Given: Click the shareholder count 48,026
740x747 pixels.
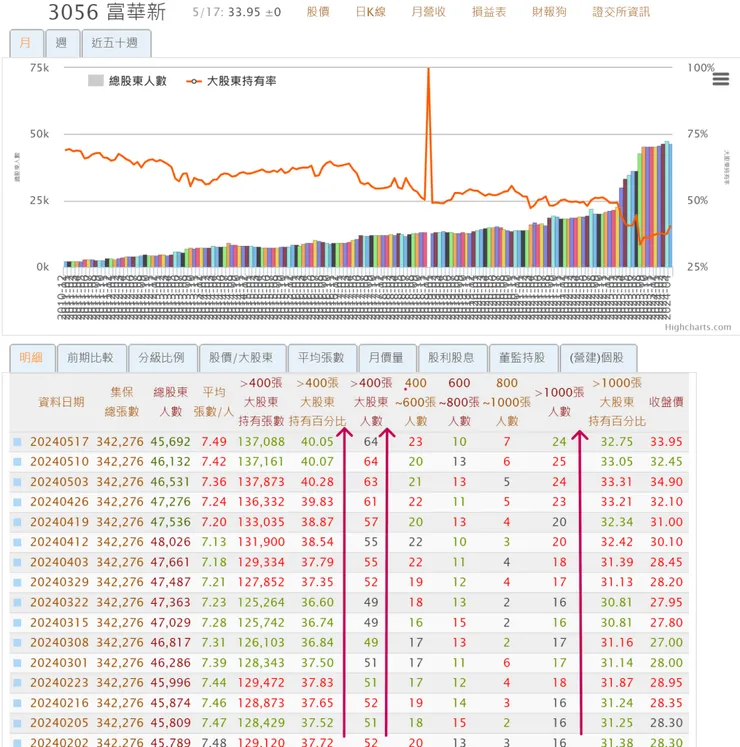Looking at the screenshot, I should (171, 542).
